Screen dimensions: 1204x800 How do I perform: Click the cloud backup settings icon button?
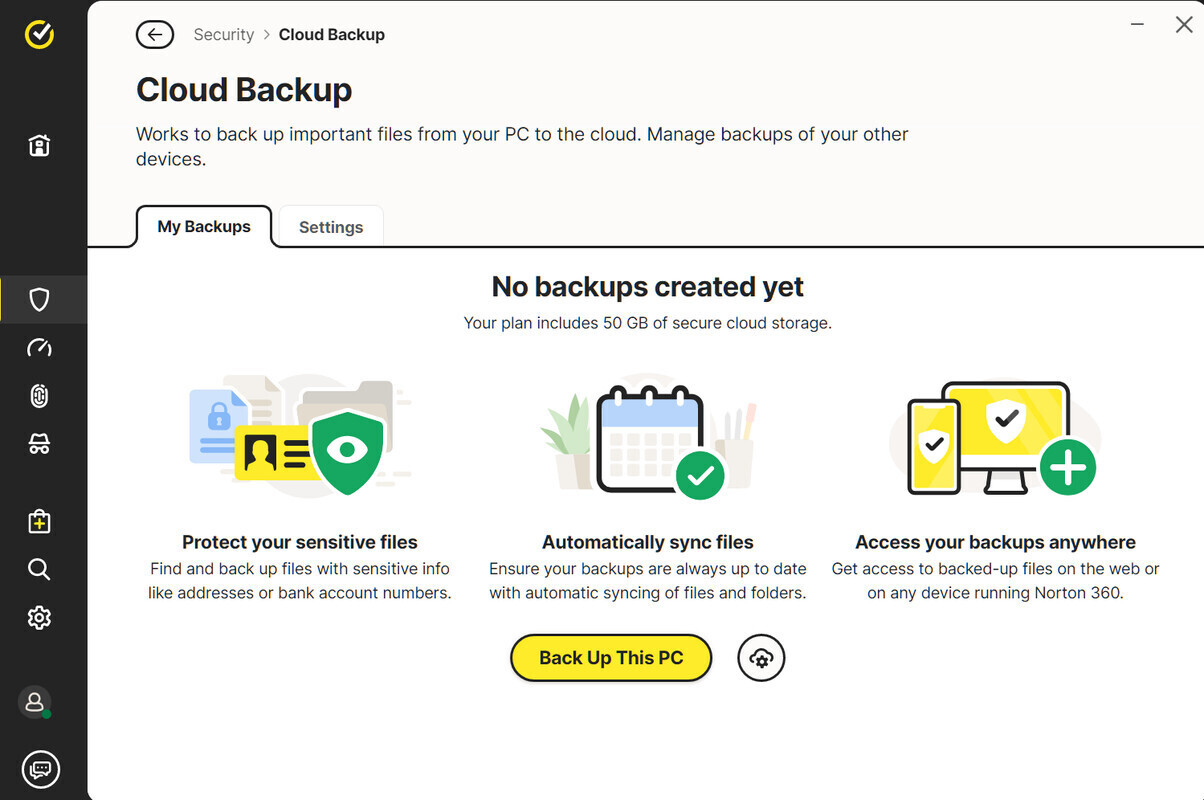[x=761, y=658]
